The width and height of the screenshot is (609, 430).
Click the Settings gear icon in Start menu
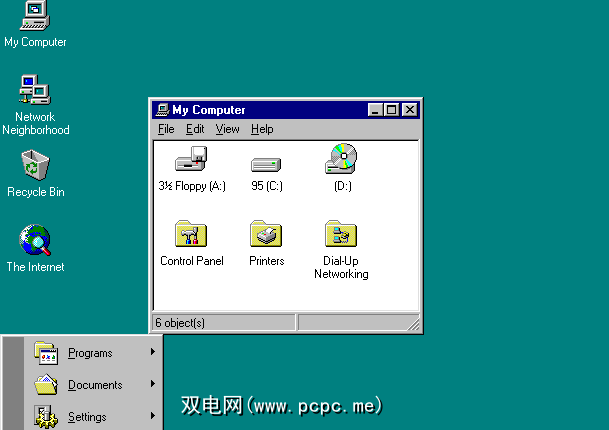[46, 417]
